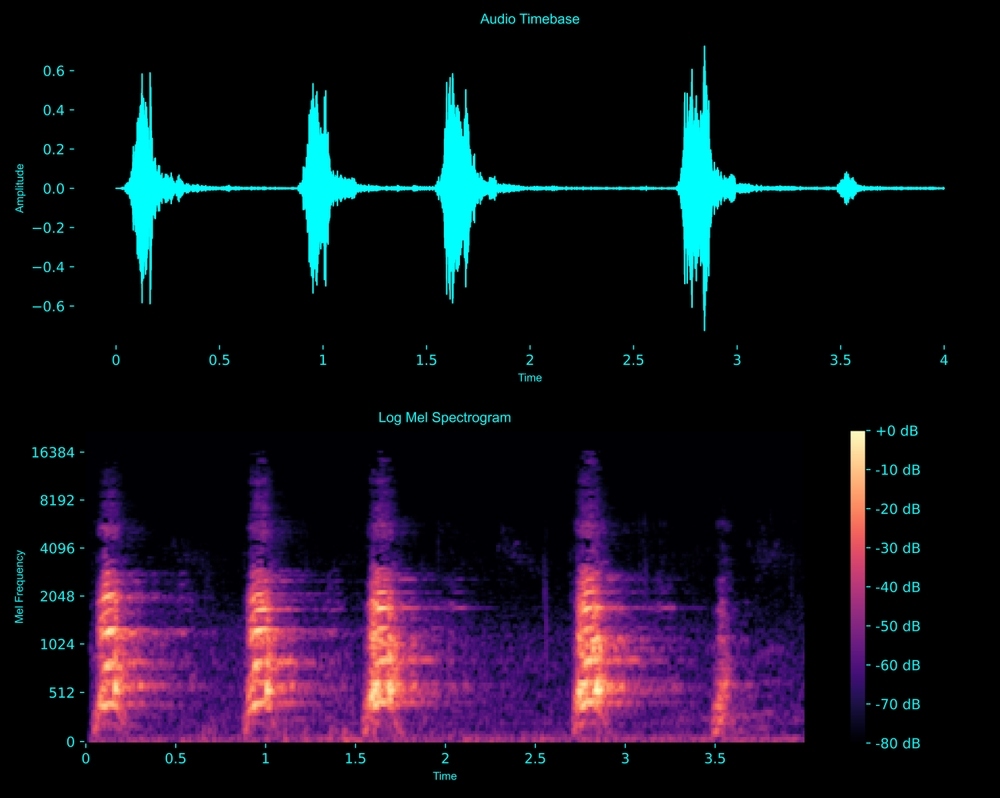Click the -40 dB colorbar label

click(896, 587)
